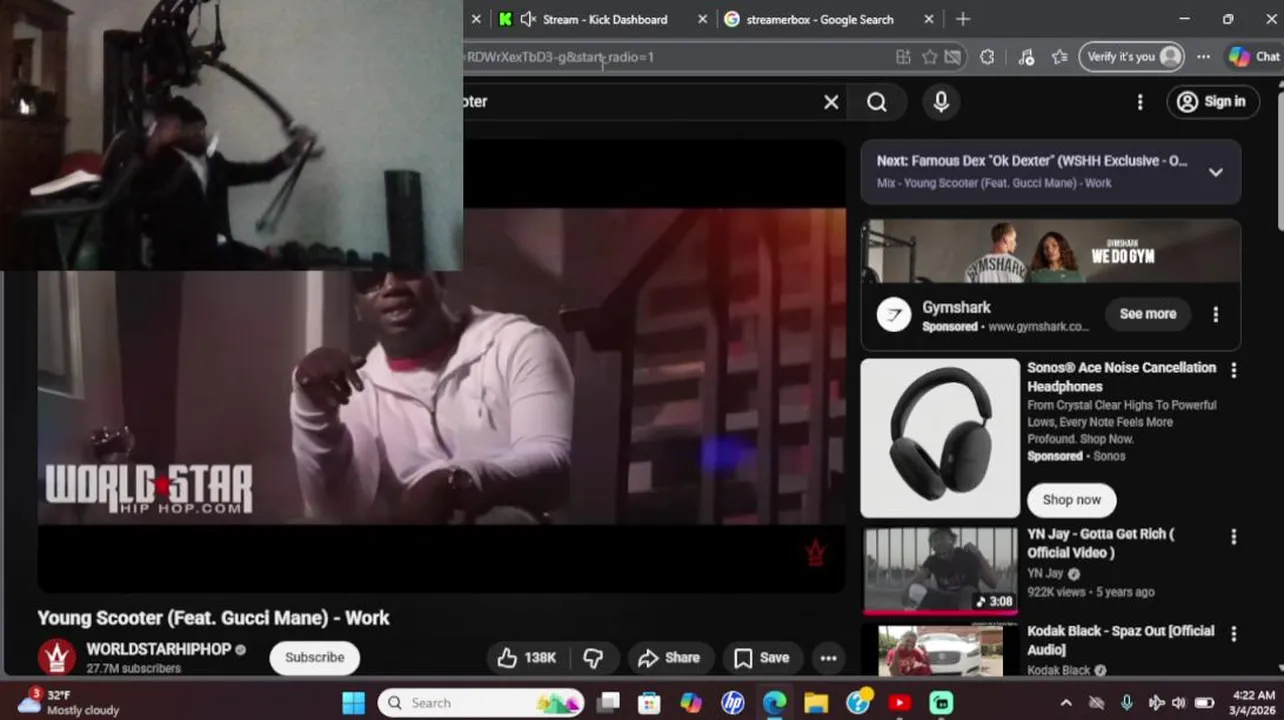Screen dimensions: 1284x720
Task: Open the WORLDSTARHIPHOP channel name link
Action: [x=158, y=649]
